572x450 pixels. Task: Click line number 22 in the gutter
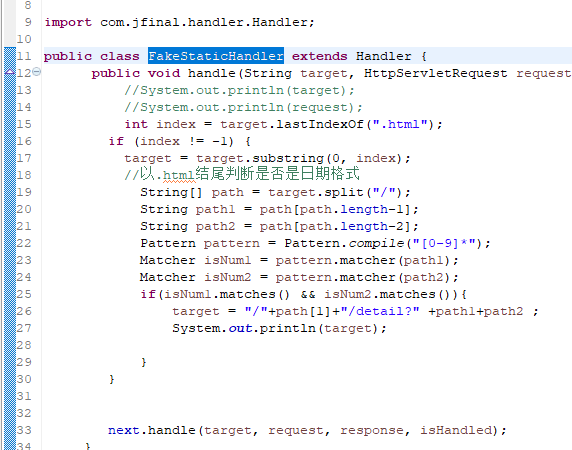[x=24, y=243]
